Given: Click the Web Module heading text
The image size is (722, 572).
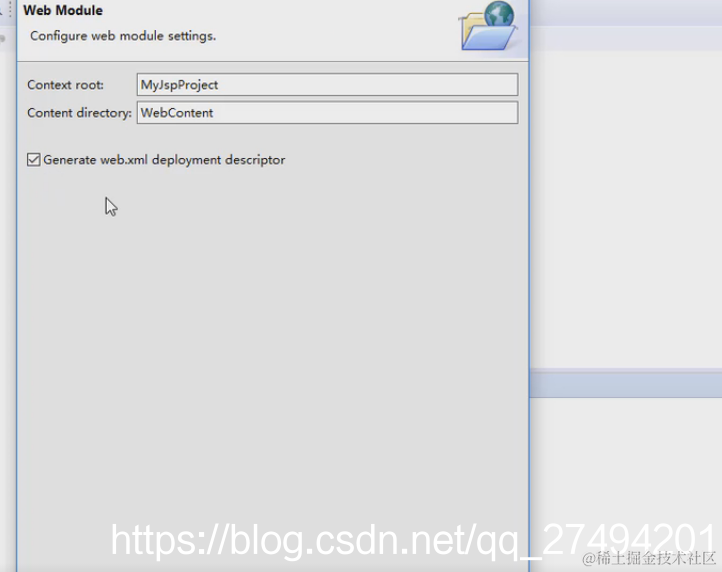Looking at the screenshot, I should click(63, 10).
